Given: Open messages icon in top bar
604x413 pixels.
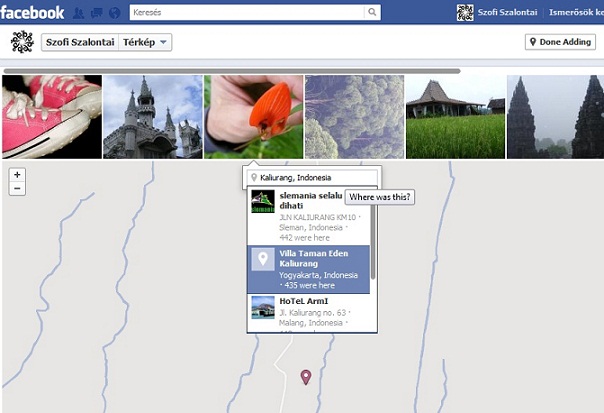Looking at the screenshot, I should point(96,13).
